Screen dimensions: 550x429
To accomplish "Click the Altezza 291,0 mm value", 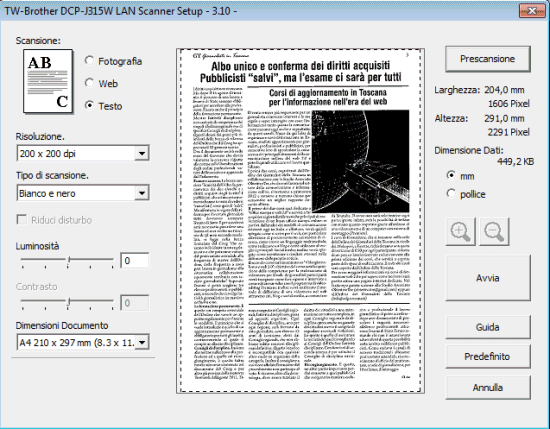I will point(504,119).
